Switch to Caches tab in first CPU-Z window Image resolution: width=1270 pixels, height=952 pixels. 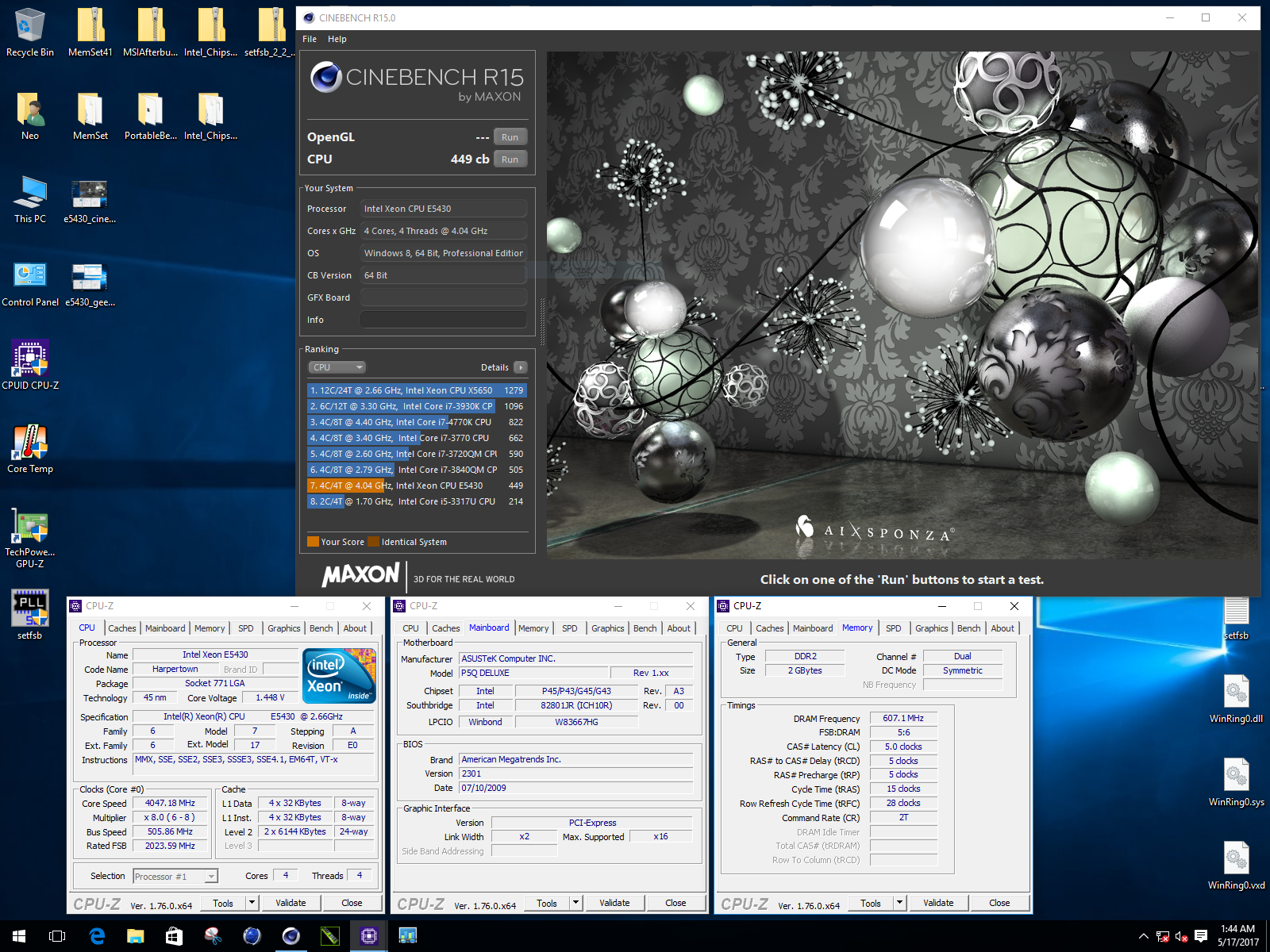(122, 628)
